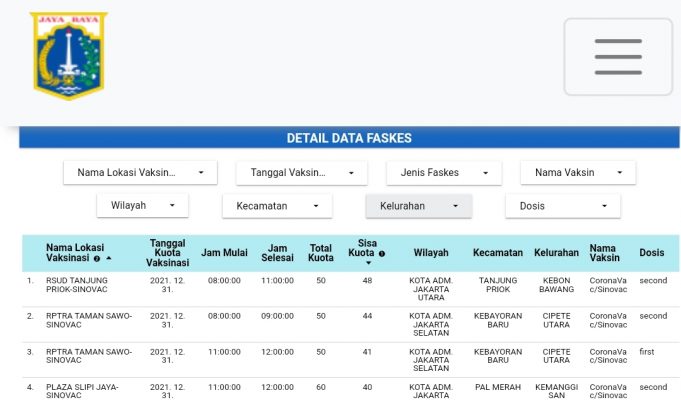The width and height of the screenshot is (681, 400).
Task: Open the Dosis filter dropdown
Action: pos(563,206)
